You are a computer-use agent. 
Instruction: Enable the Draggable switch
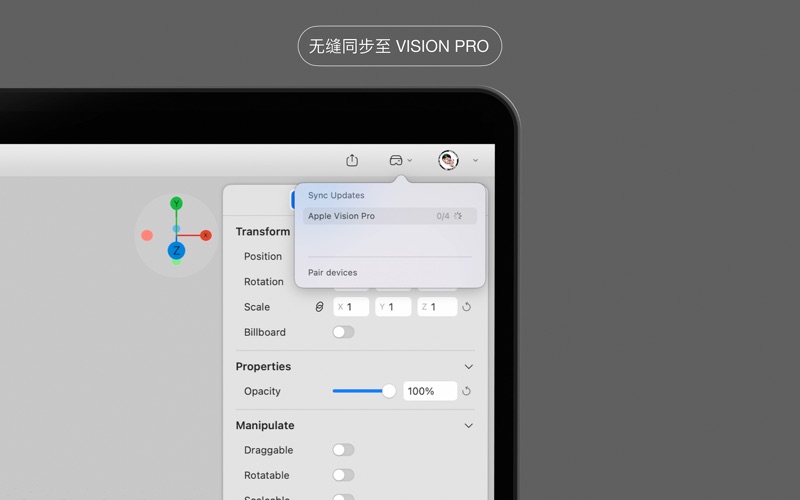(x=343, y=450)
